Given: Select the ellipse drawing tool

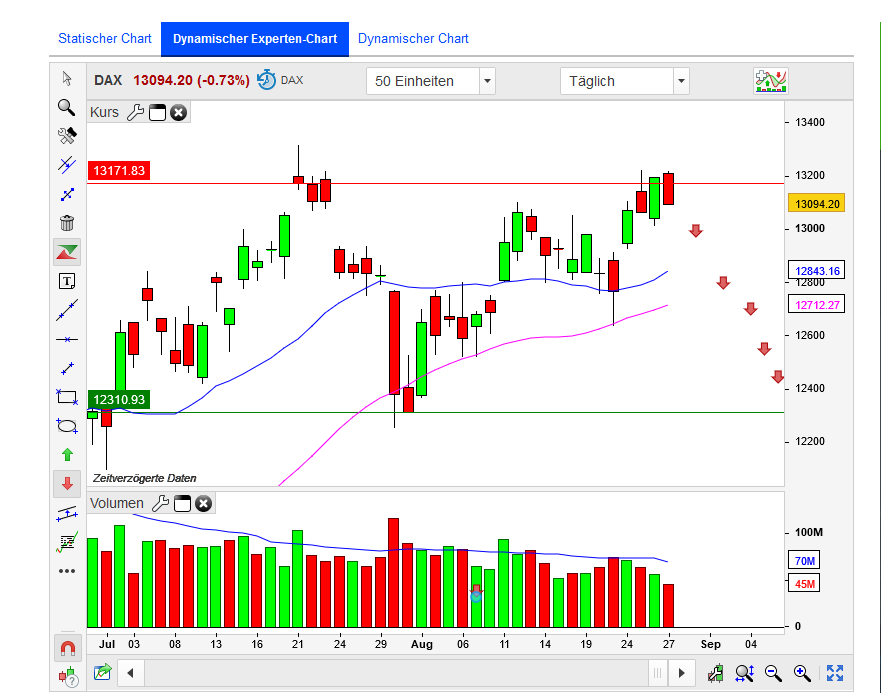Looking at the screenshot, I should 67,426.
